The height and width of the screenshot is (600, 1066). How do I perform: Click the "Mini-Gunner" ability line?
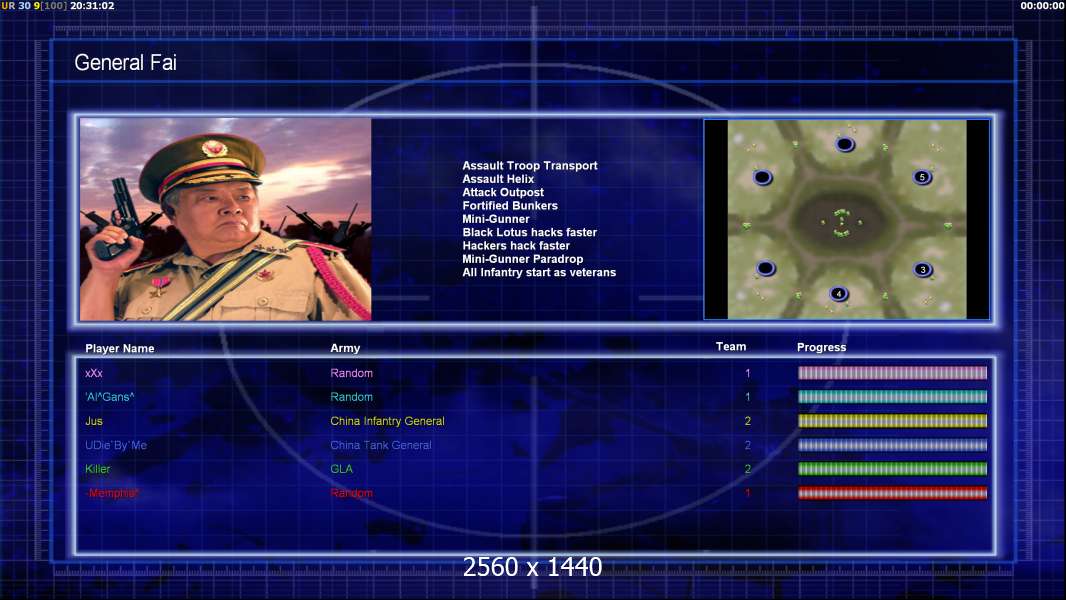coord(496,219)
